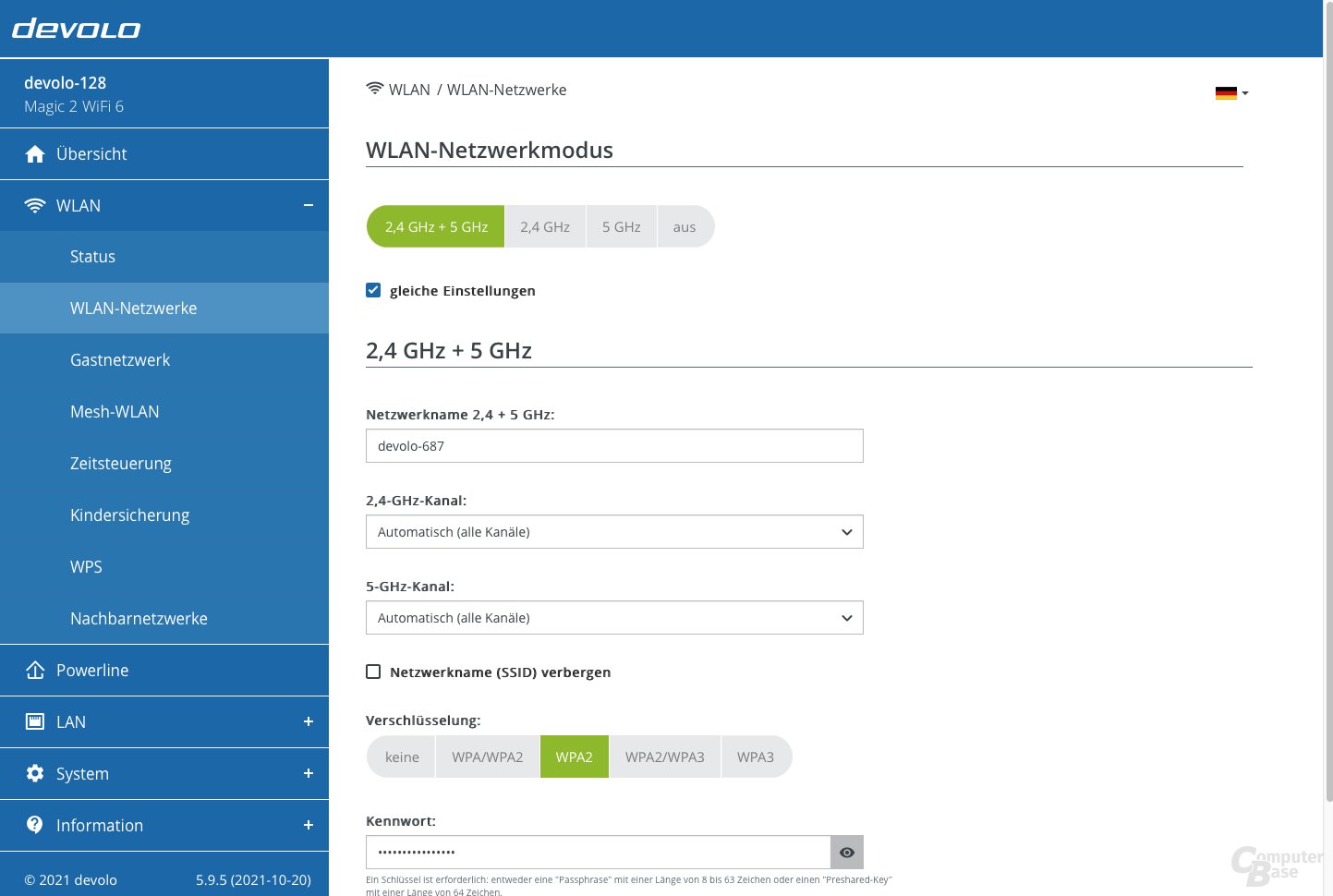
Task: Set encryption to WPA/WPA2
Action: click(488, 757)
